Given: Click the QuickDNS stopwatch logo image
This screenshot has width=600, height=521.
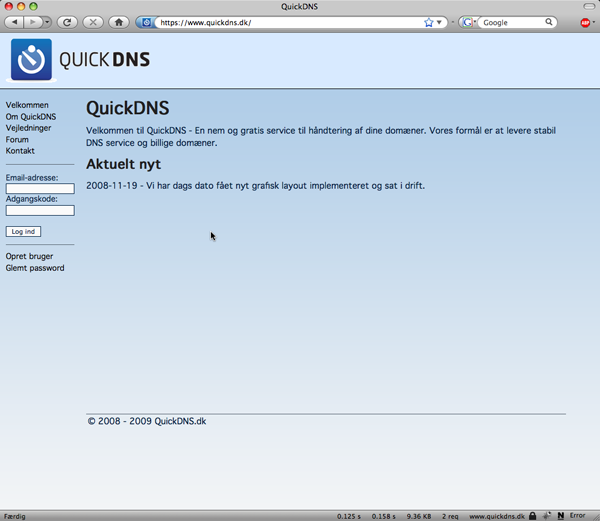Looking at the screenshot, I should point(31,60).
